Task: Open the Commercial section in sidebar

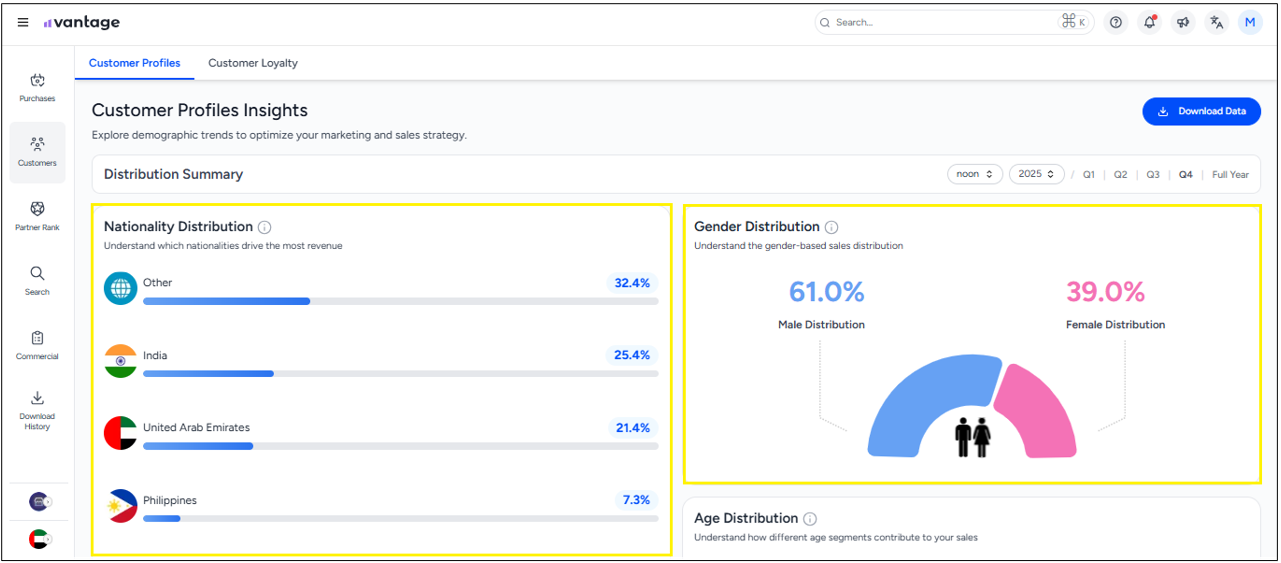Action: tap(37, 344)
